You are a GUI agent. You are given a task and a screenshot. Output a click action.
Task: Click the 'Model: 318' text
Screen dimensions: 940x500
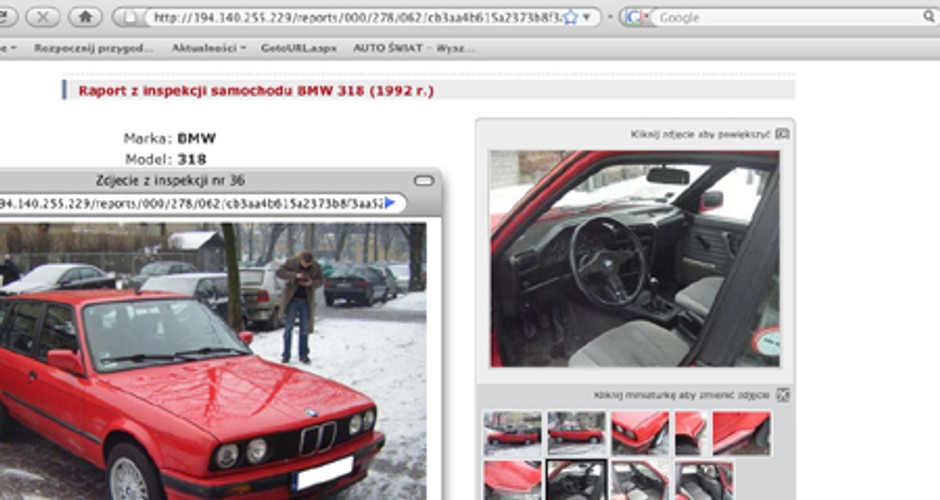166,159
